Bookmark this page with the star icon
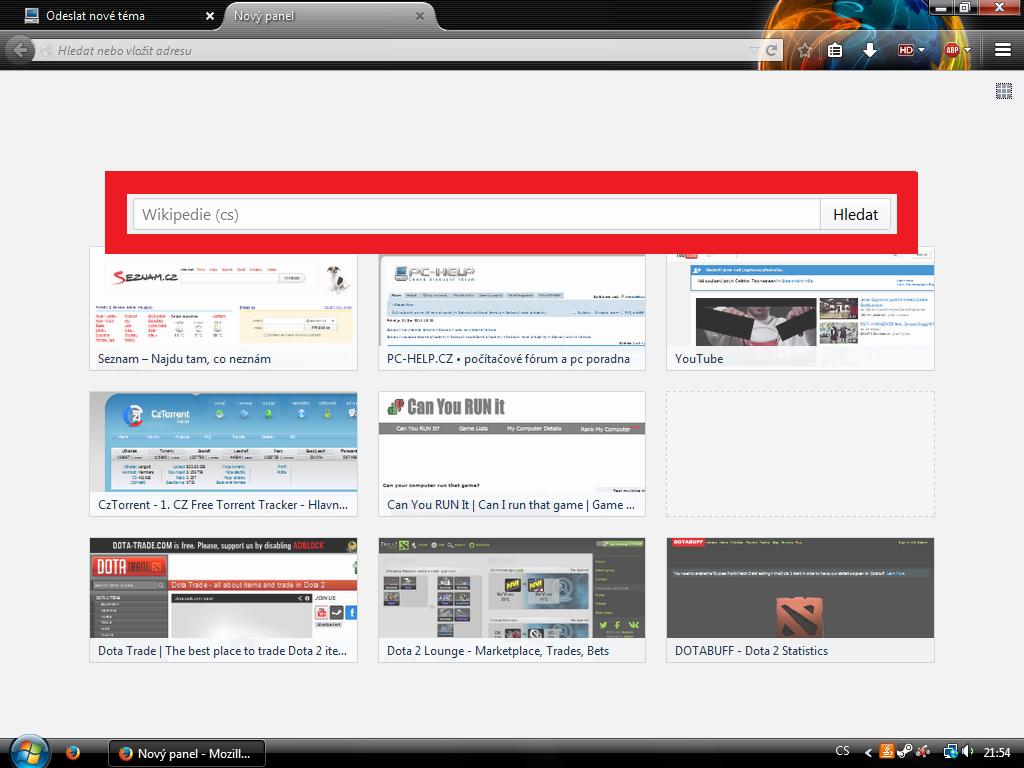Screen dimensions: 1024x768 point(805,50)
